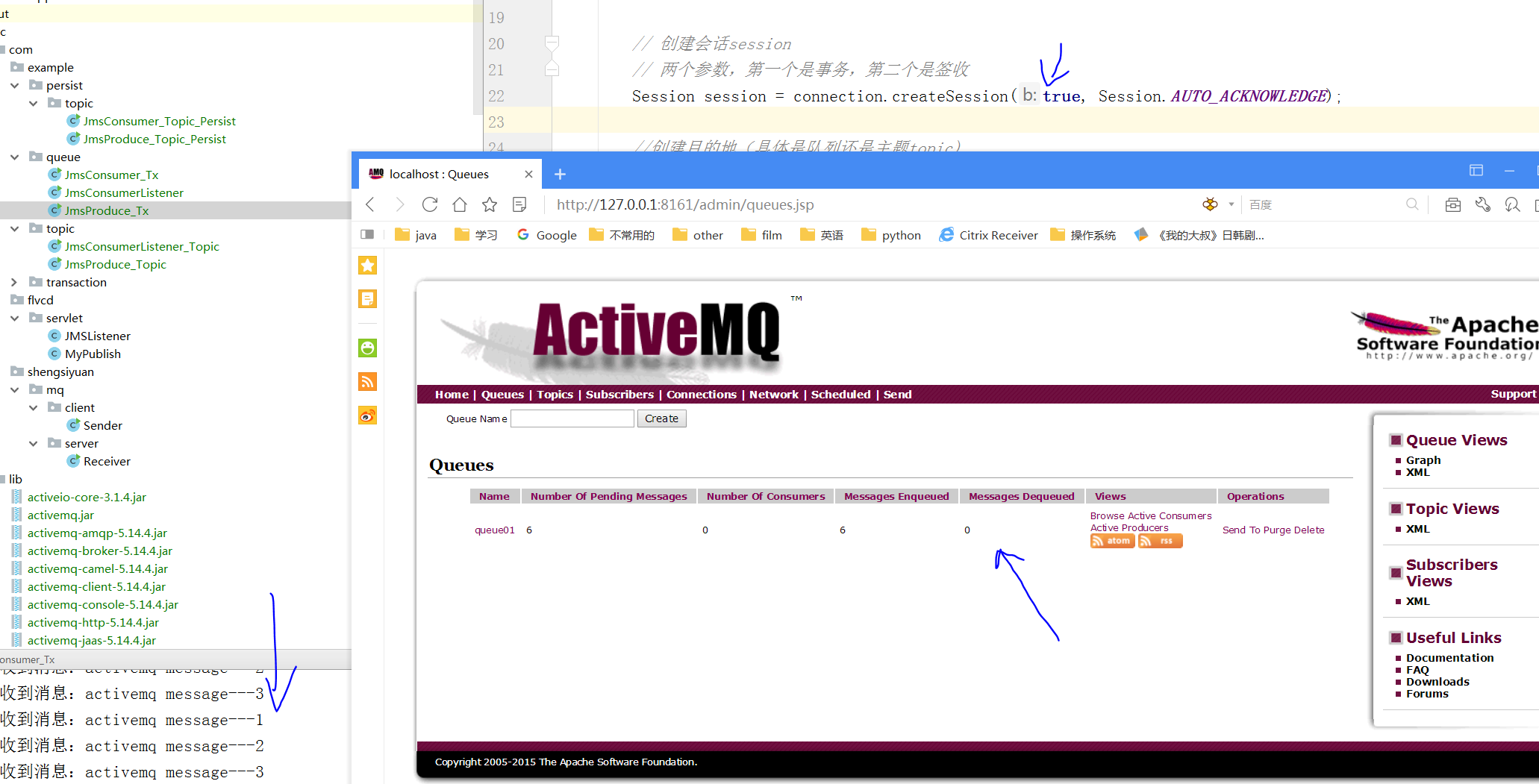Click the Weibo share sidebar icon
The width and height of the screenshot is (1539, 784).
(367, 415)
